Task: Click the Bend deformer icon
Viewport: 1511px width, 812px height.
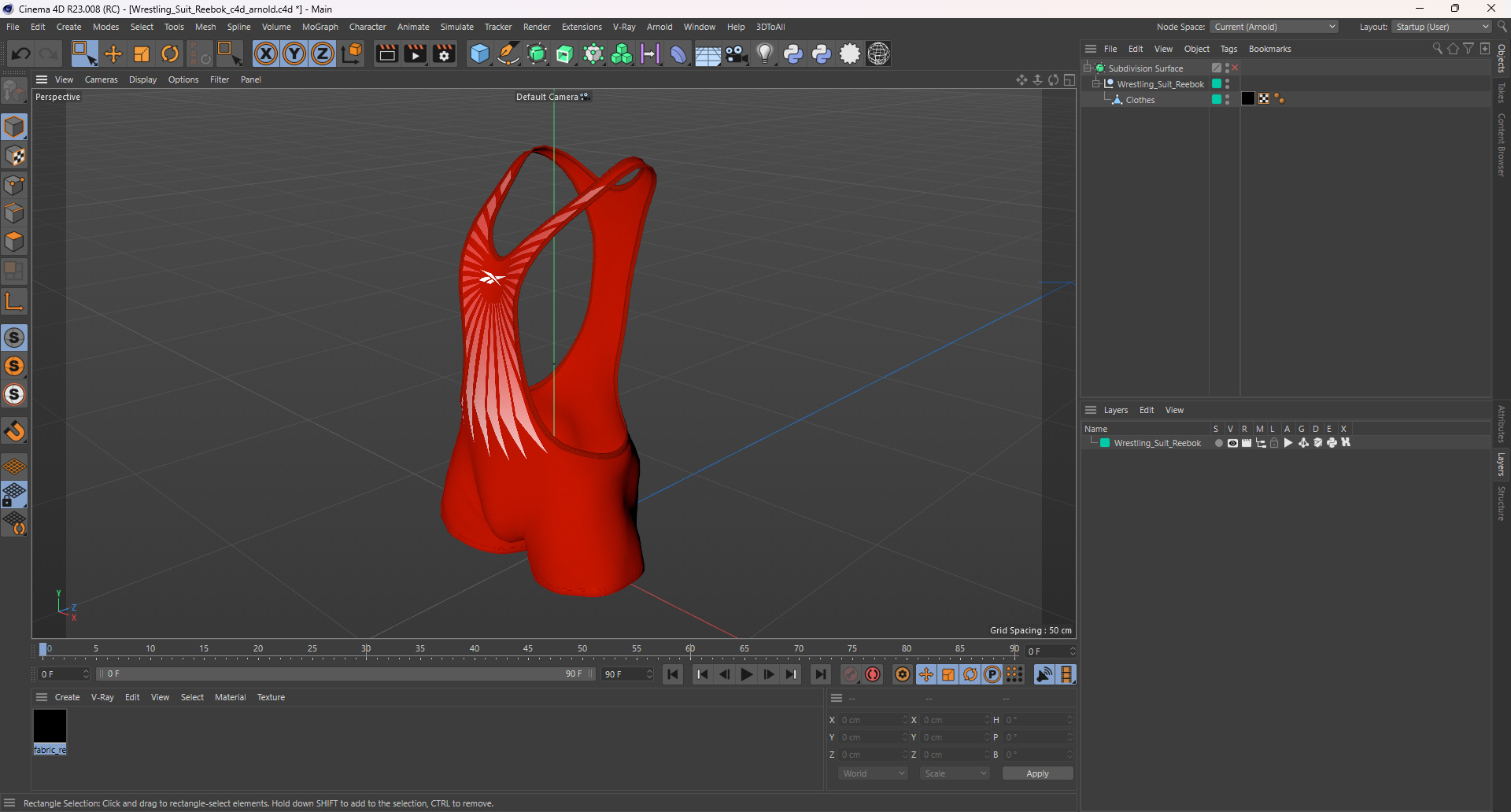Action: pyautogui.click(x=678, y=54)
